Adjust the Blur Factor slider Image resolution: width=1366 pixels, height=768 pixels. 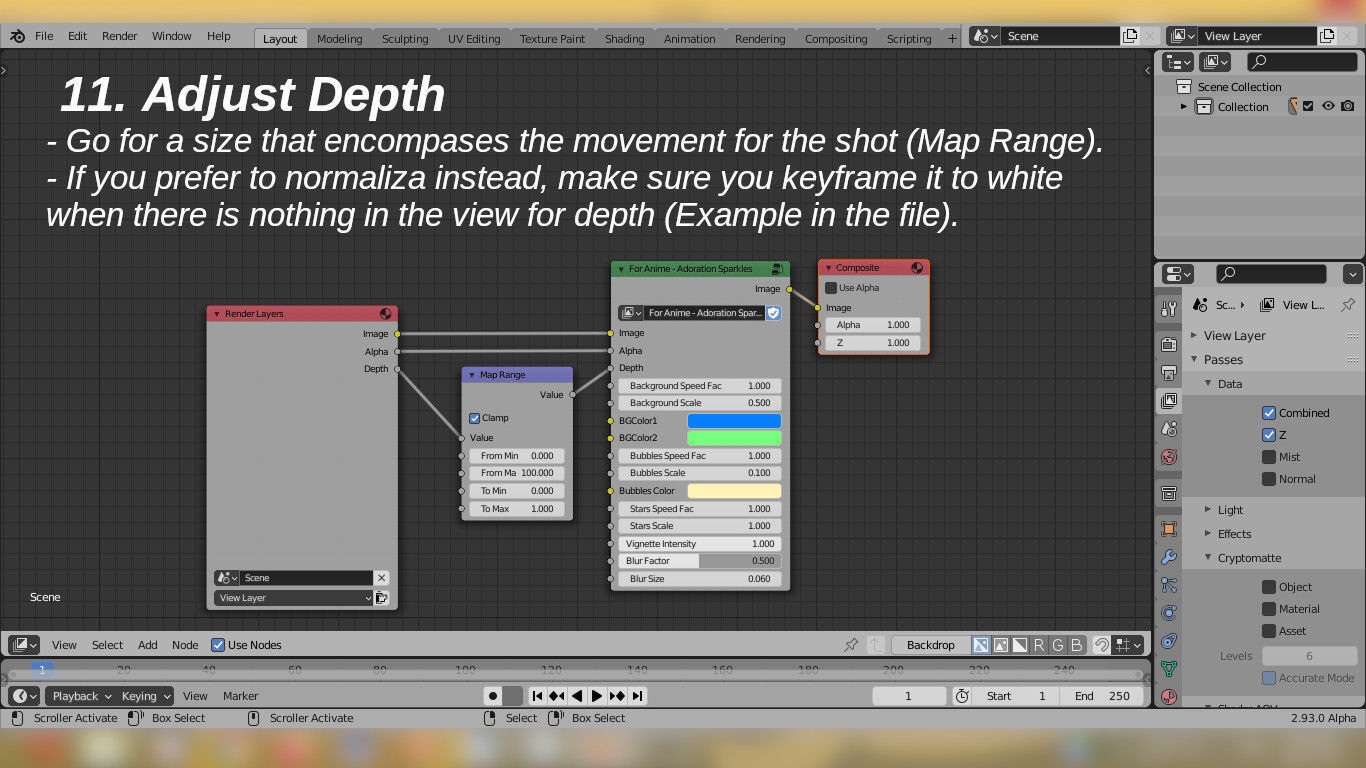[x=700, y=561]
